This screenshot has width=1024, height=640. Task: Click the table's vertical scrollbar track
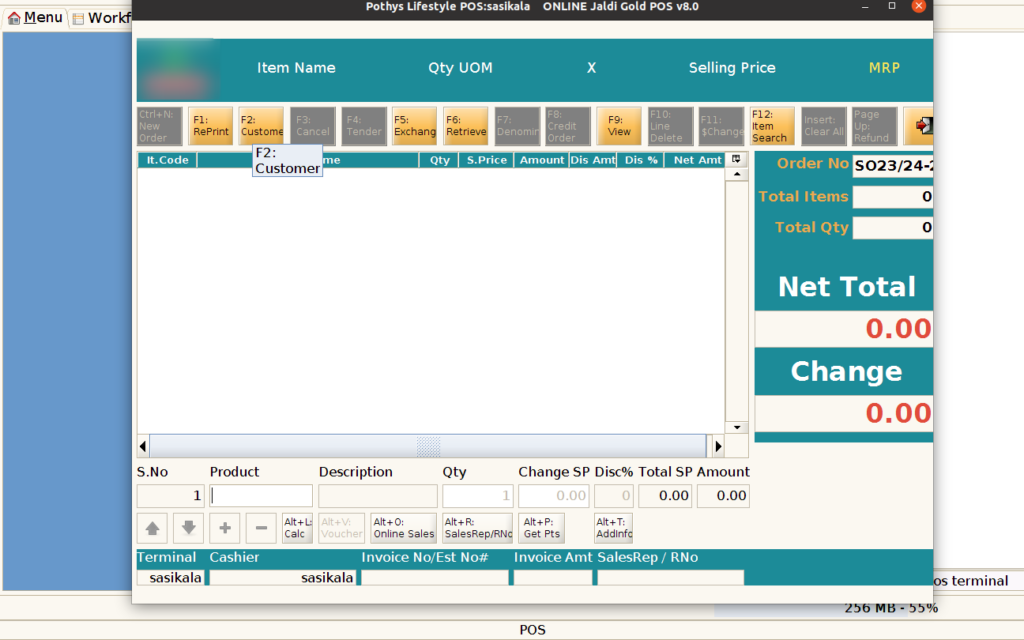click(737, 300)
